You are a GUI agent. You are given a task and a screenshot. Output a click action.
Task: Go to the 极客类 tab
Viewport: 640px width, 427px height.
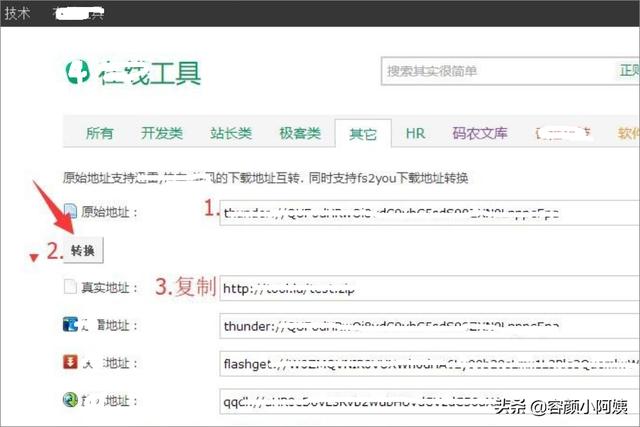pos(299,134)
